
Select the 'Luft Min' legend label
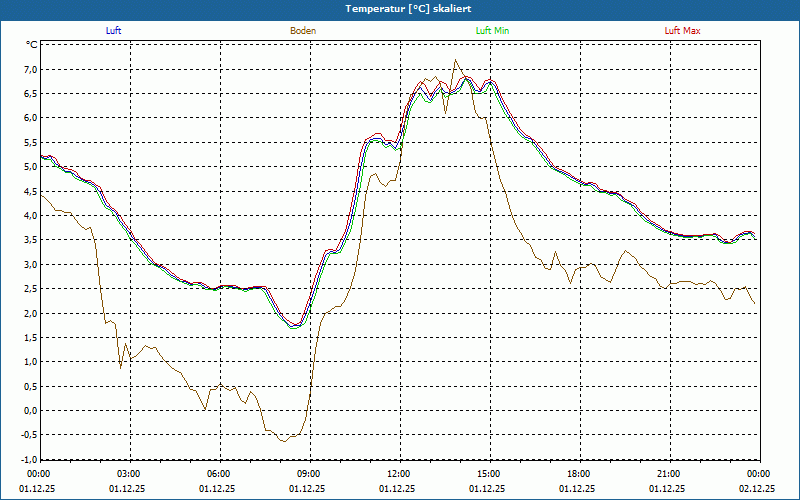click(x=492, y=31)
